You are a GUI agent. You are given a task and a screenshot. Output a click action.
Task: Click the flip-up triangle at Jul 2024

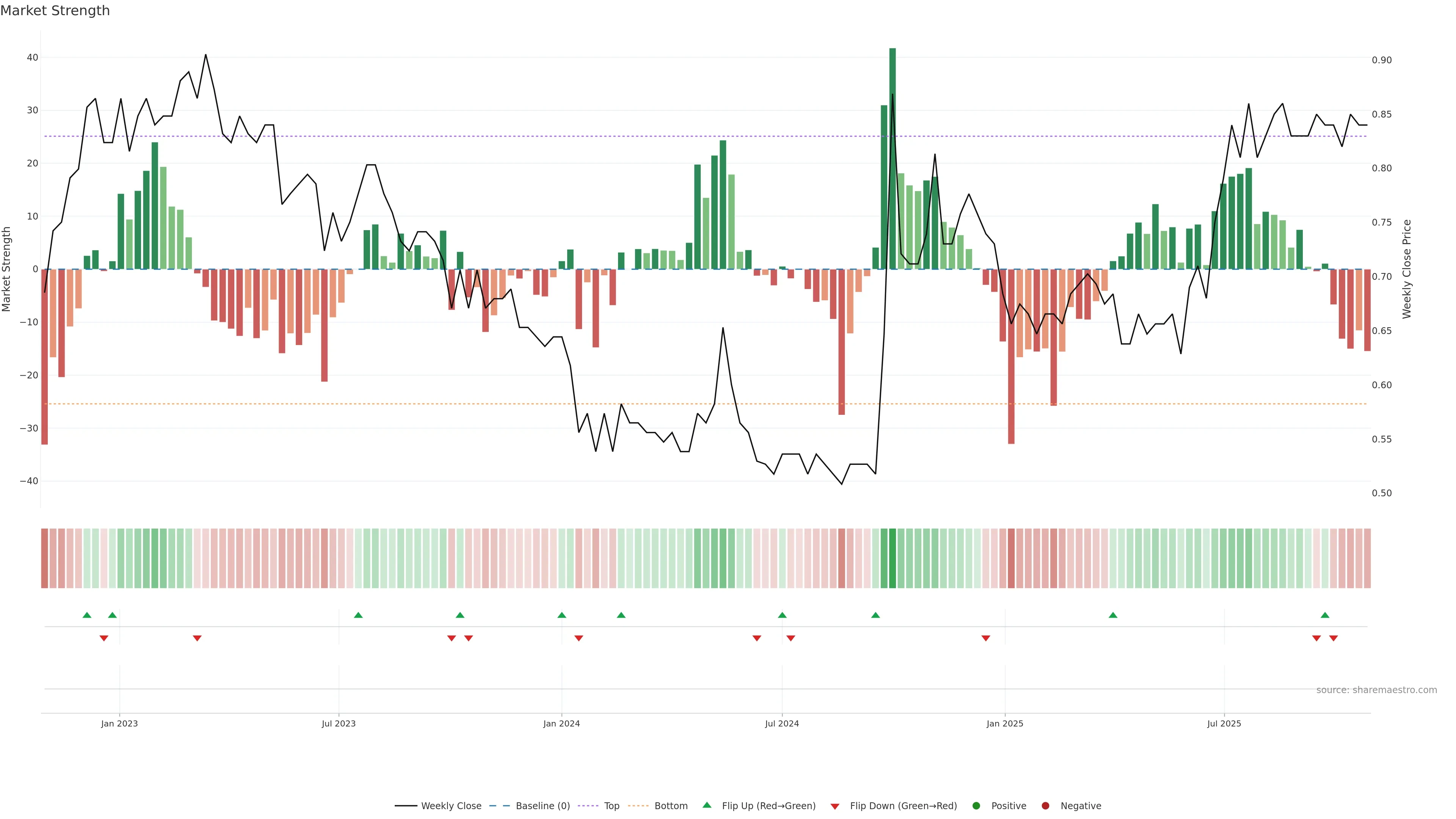[x=782, y=615]
